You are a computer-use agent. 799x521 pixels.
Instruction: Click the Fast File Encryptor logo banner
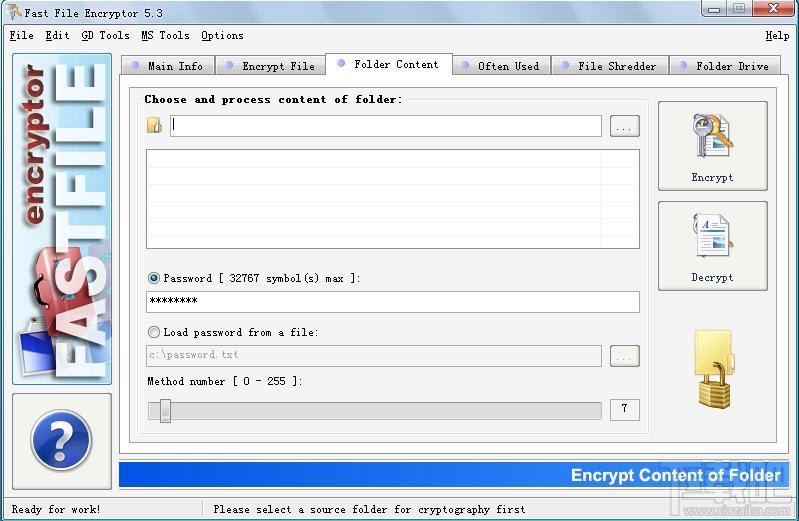click(62, 219)
